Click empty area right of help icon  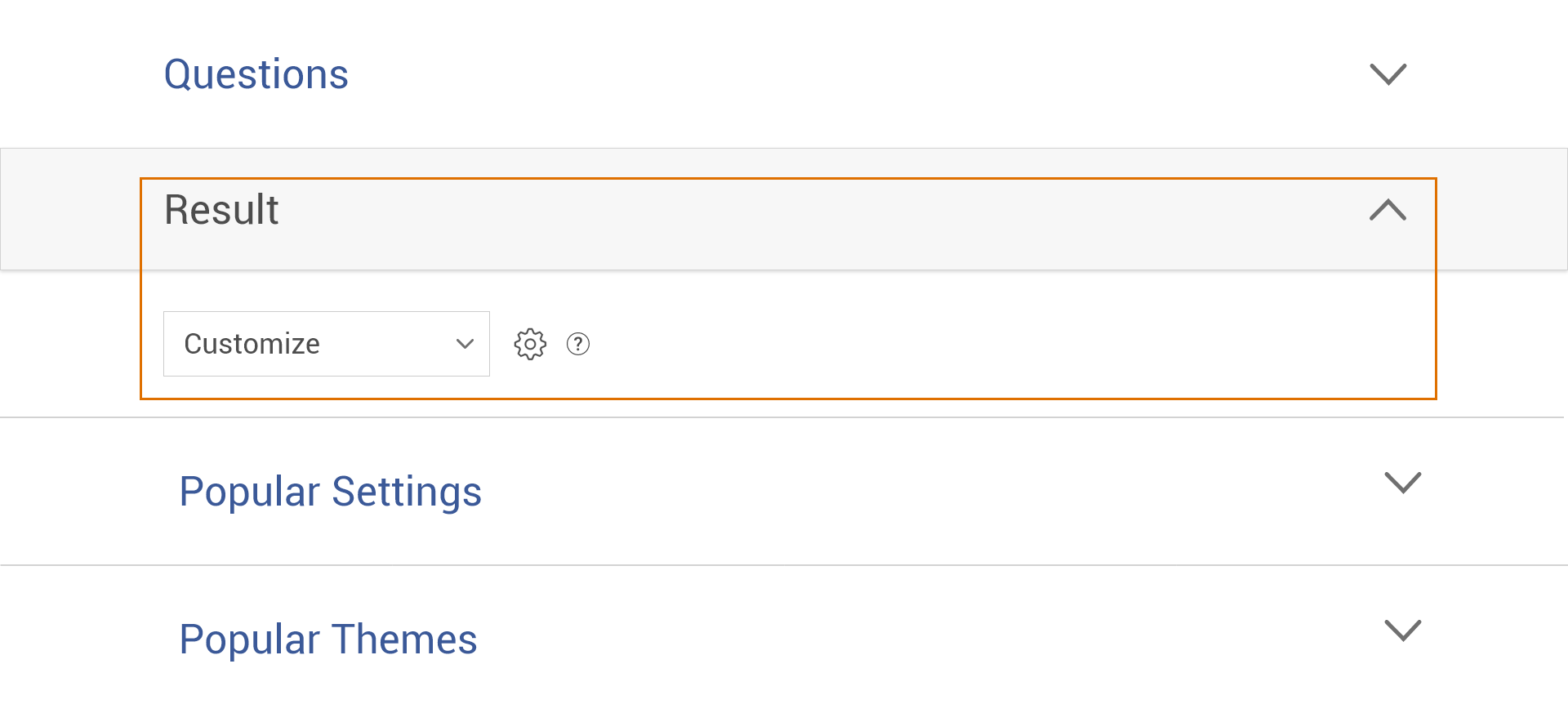[980, 344]
